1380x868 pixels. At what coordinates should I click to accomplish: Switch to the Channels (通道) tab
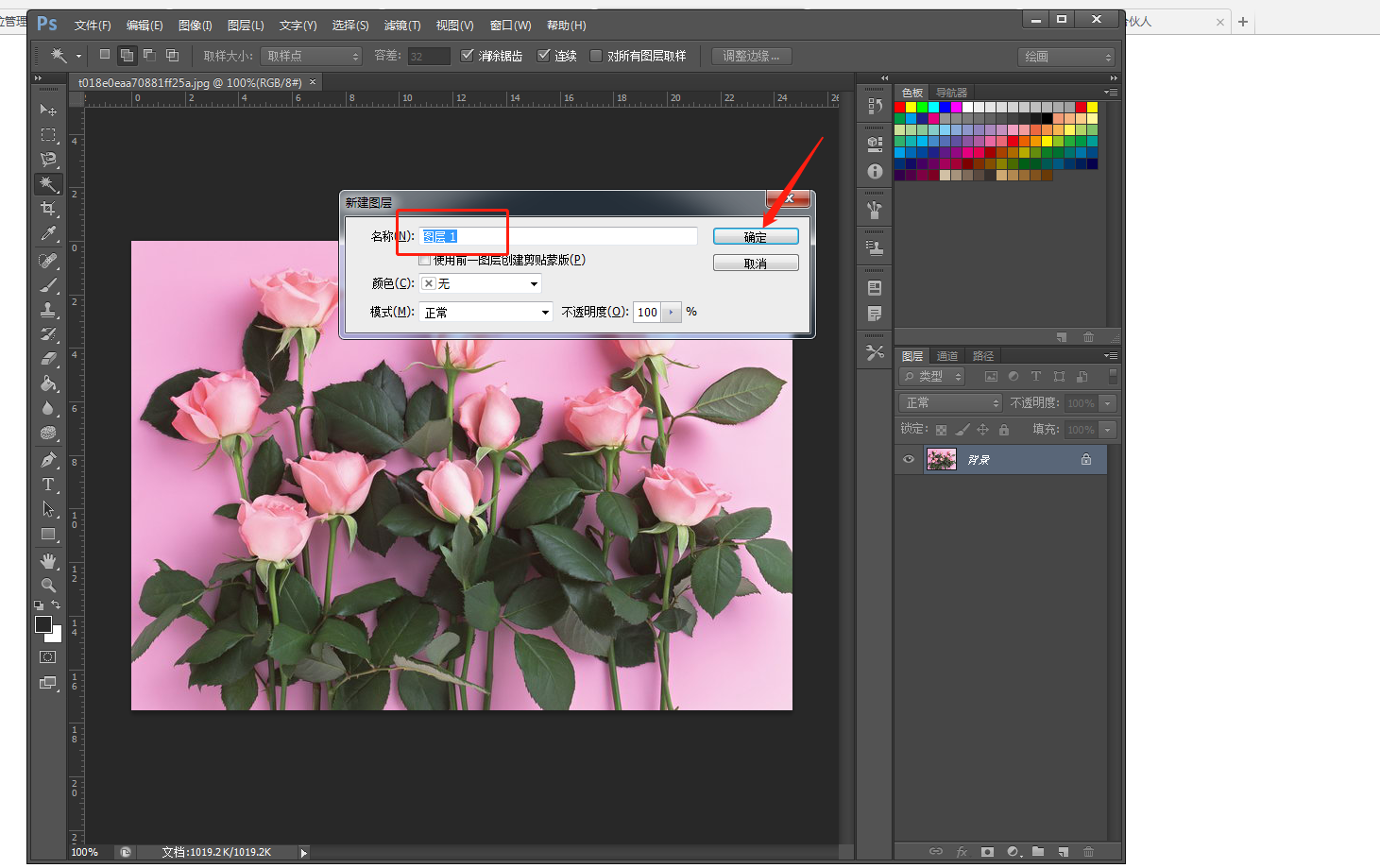[947, 356]
